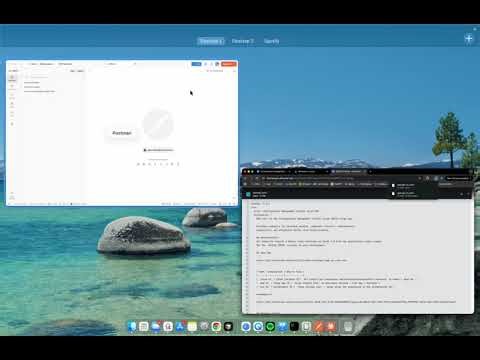The height and width of the screenshot is (360, 480).
Task: Open the Collections sidebar icon in Postman
Action: [12, 78]
